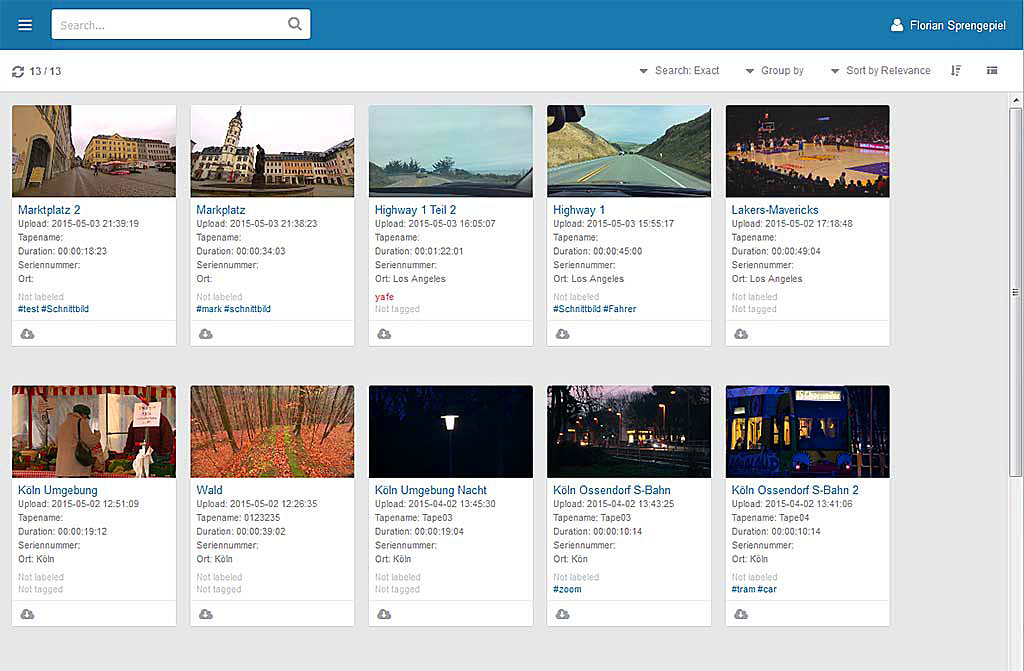Click the user profile icon

point(897,25)
